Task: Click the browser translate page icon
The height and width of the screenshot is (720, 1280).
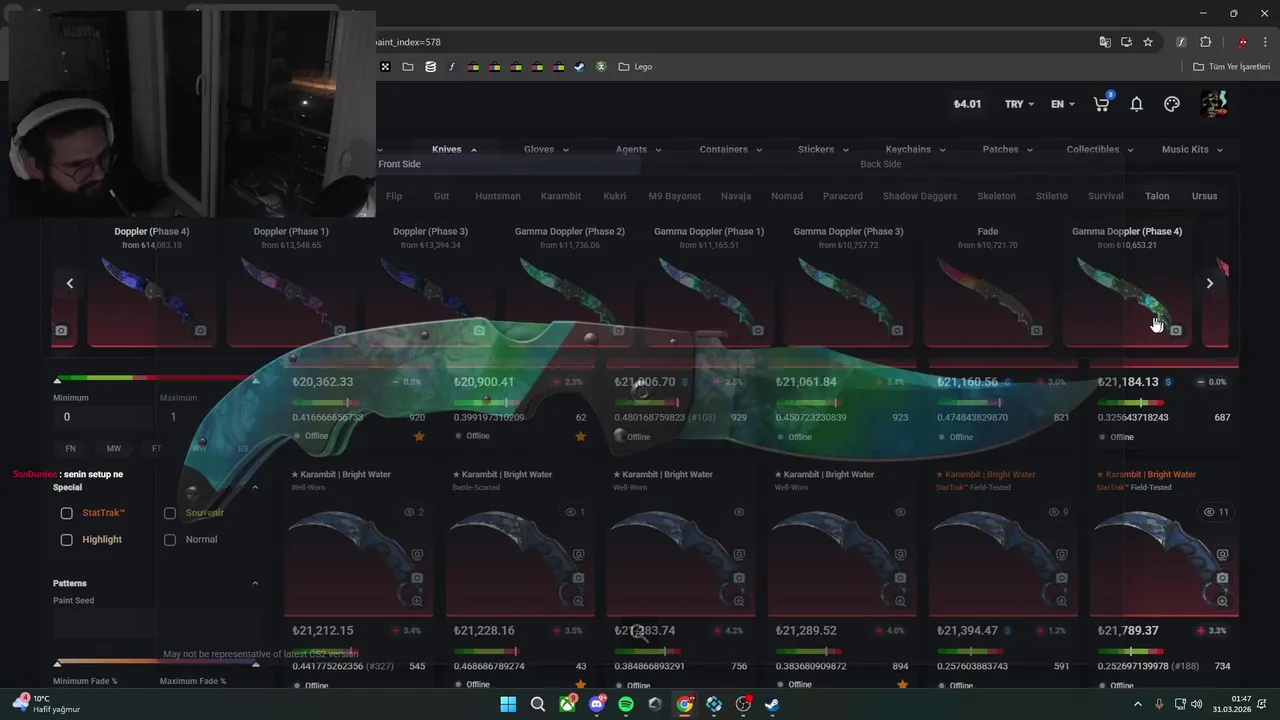Action: coord(1105,42)
